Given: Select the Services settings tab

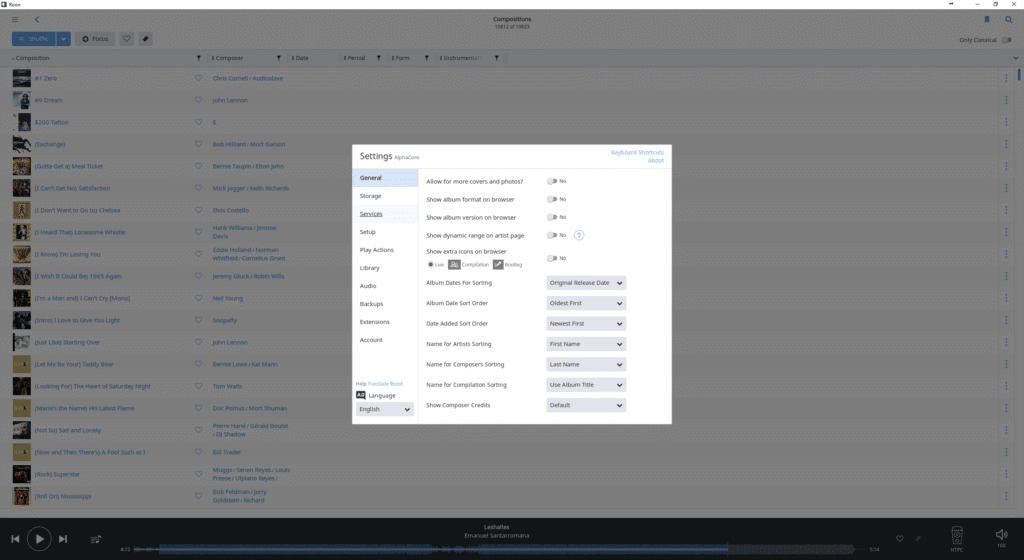Looking at the screenshot, I should pos(385,214).
